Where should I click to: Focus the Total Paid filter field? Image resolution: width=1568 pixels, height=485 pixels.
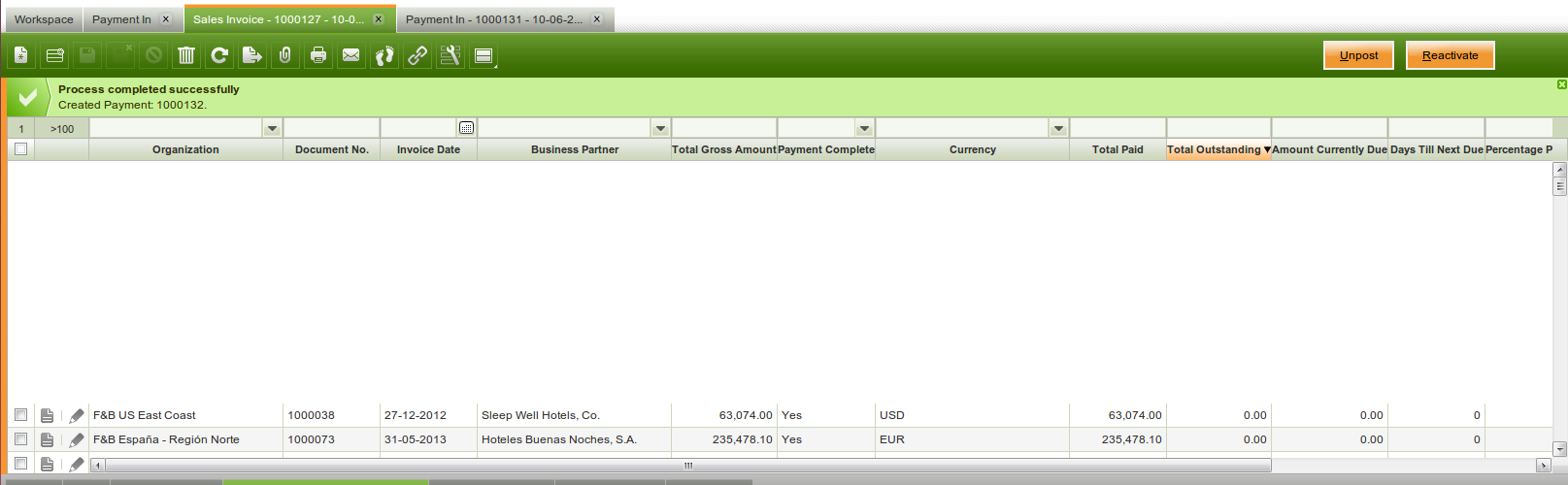tap(1118, 128)
